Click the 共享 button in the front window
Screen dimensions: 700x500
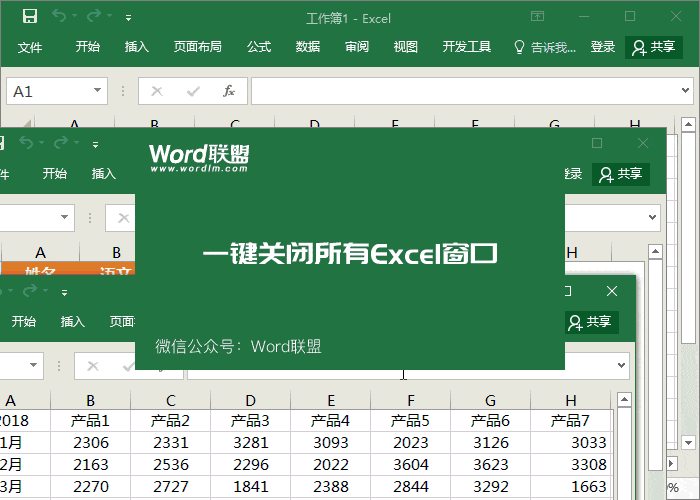click(x=590, y=322)
